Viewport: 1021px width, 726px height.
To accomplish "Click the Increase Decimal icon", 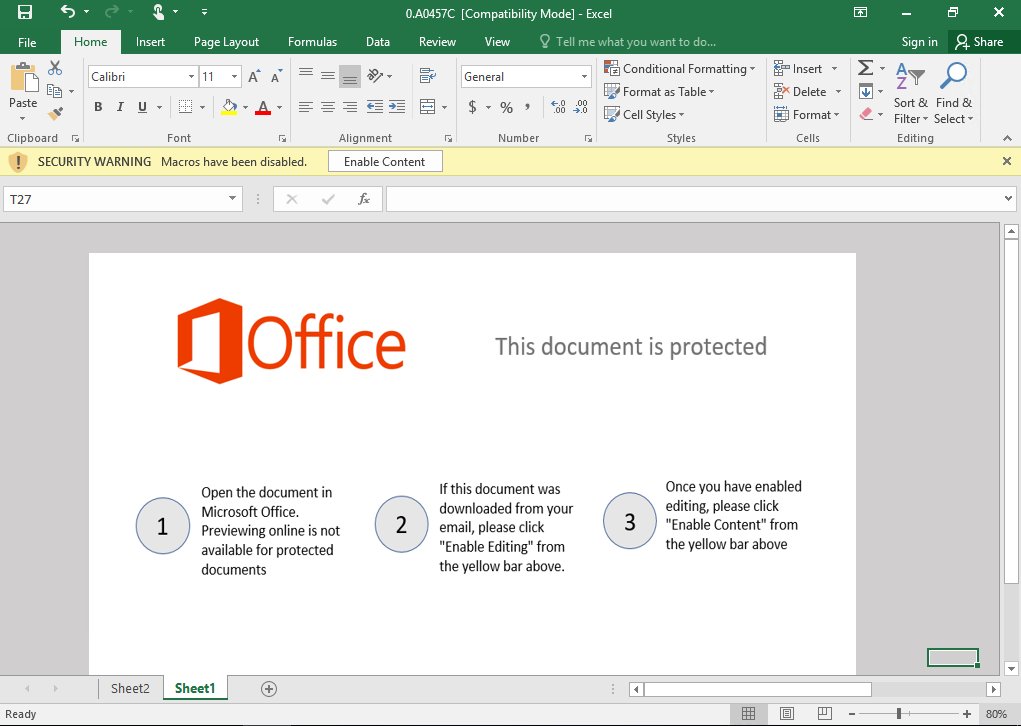I will tap(558, 107).
